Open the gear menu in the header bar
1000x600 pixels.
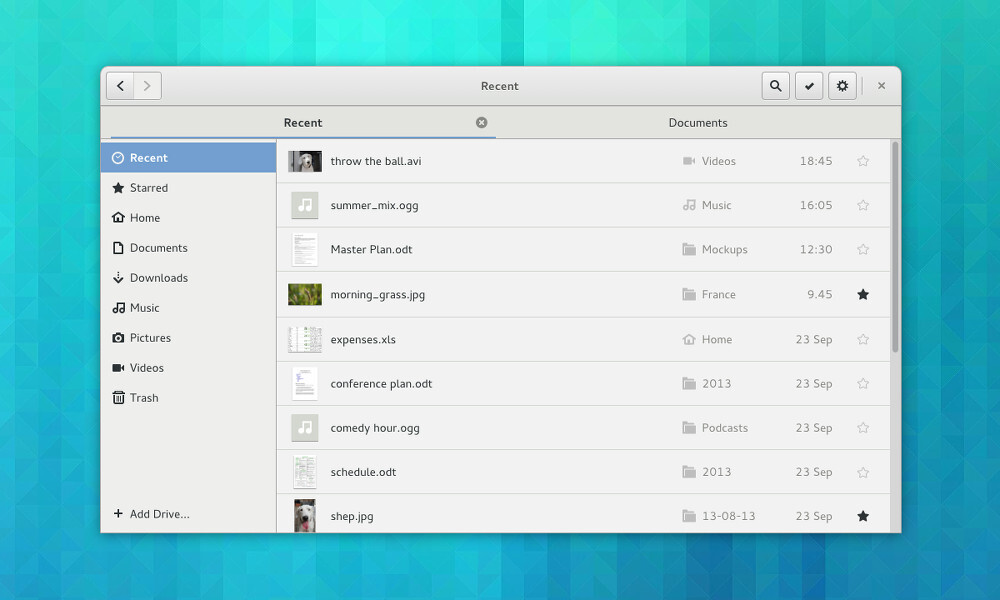(842, 86)
